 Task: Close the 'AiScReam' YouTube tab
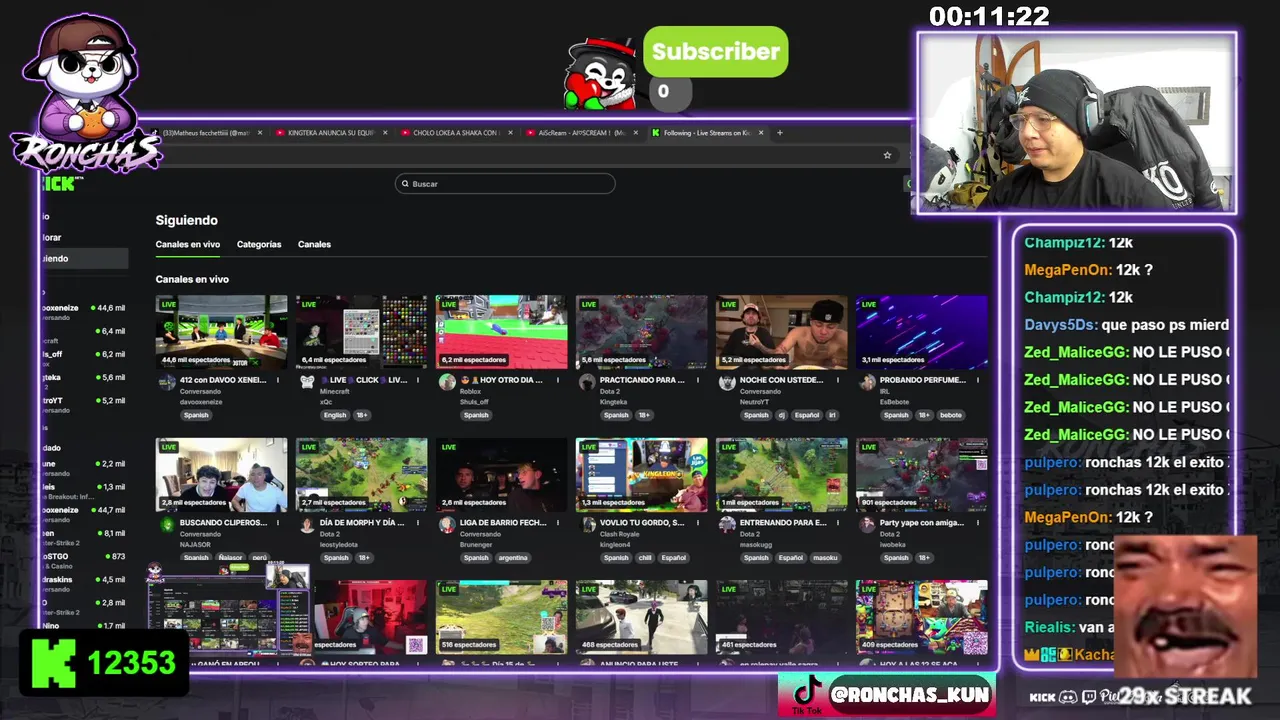point(635,132)
